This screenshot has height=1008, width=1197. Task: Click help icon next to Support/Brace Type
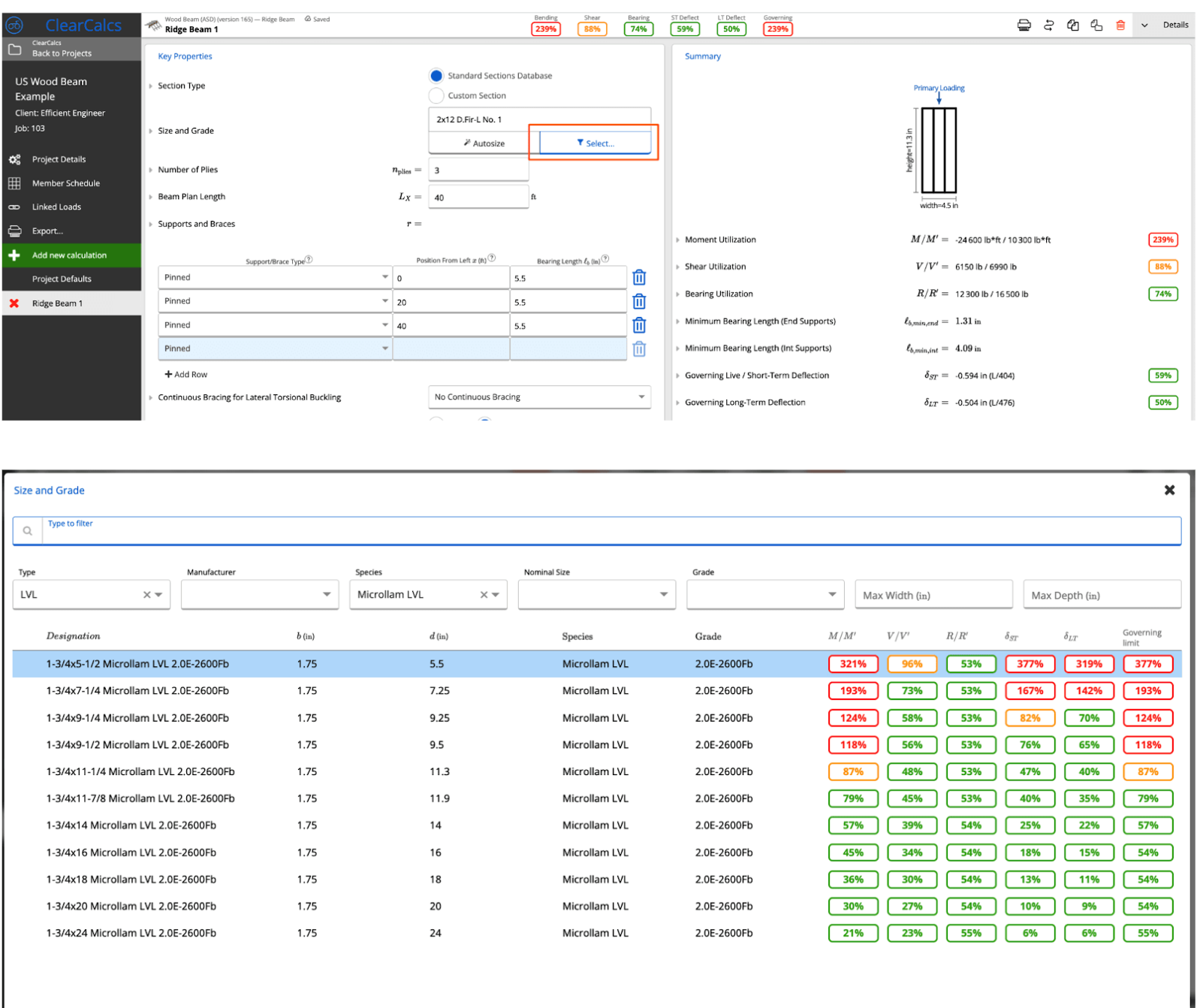(309, 259)
